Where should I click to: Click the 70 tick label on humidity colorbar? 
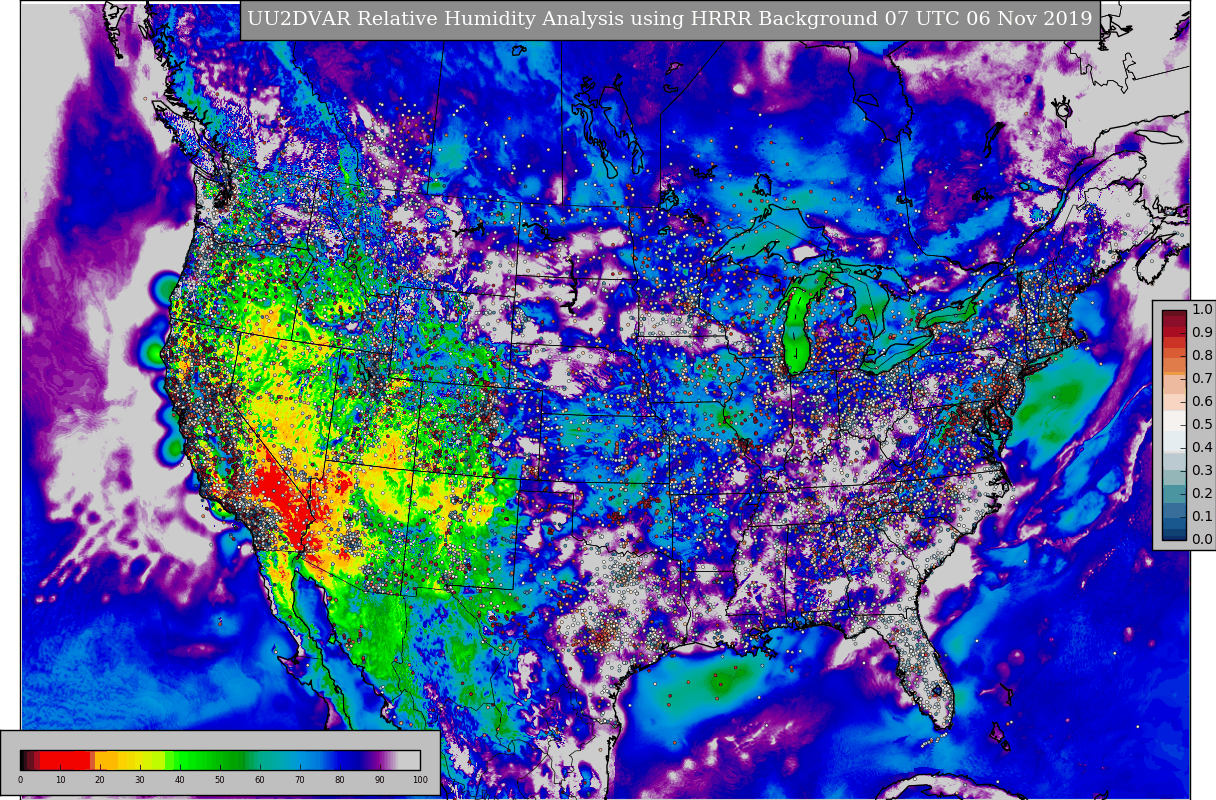(x=300, y=780)
